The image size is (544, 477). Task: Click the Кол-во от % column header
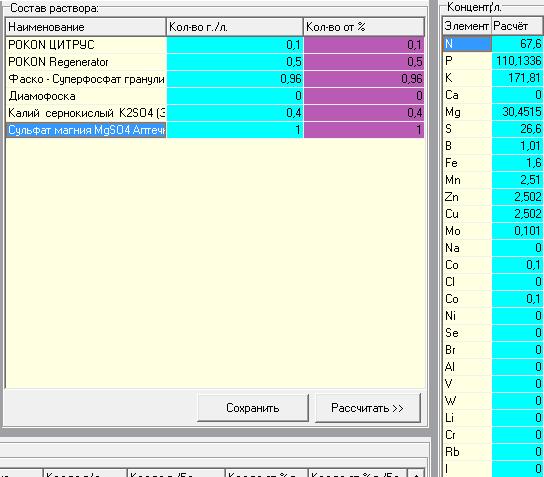364,27
